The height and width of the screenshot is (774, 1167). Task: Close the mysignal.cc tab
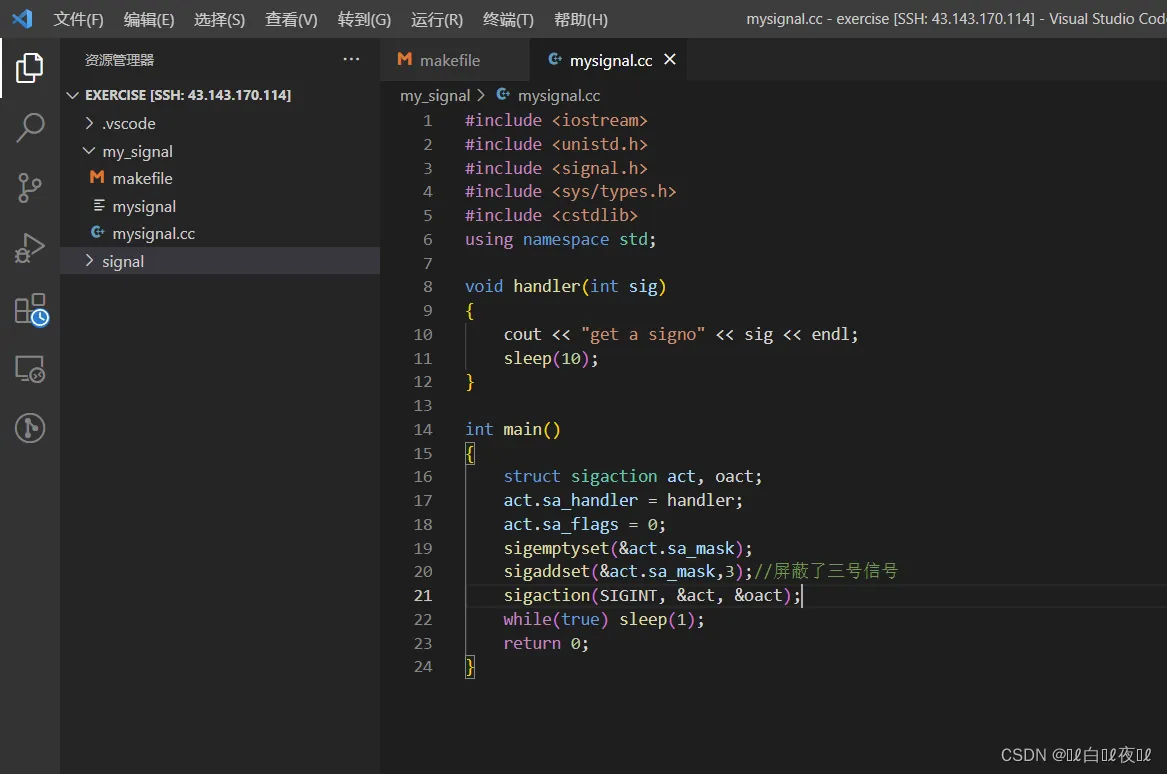(670, 60)
